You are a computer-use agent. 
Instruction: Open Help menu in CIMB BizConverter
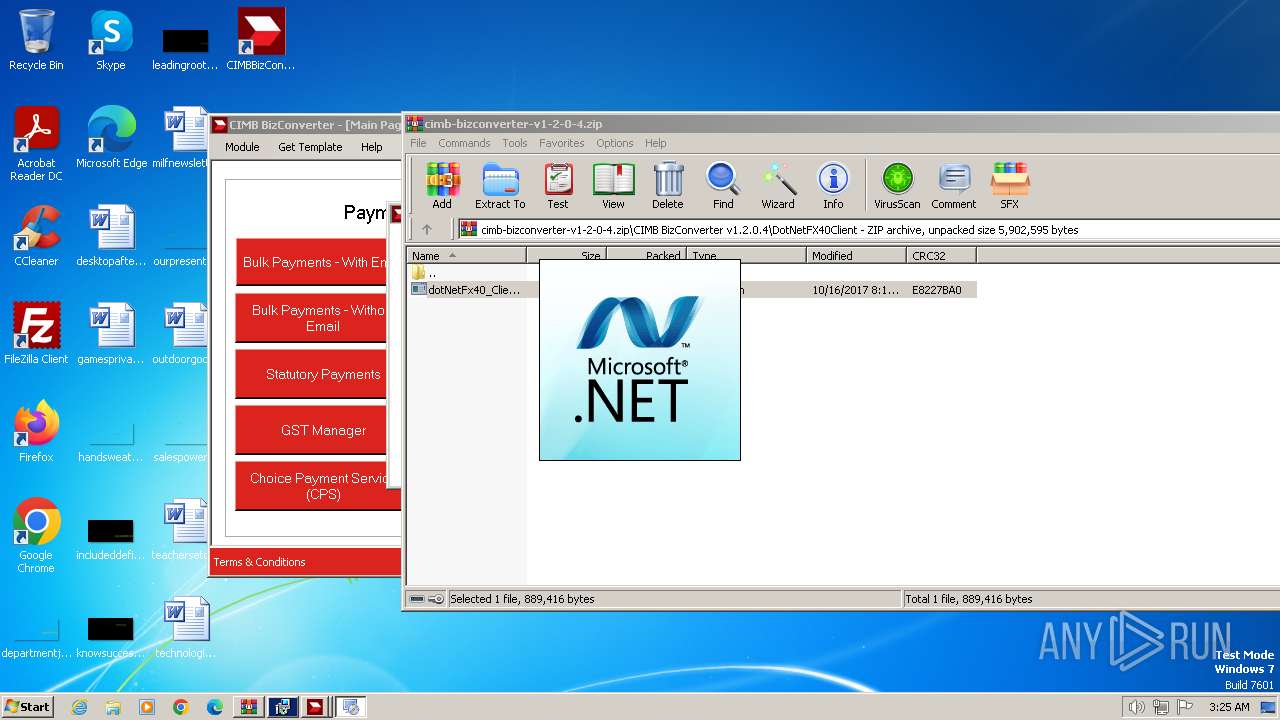click(372, 147)
